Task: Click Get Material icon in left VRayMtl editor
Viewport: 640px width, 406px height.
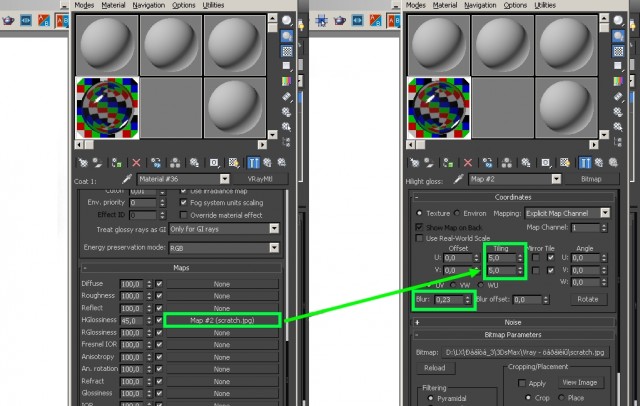Action: tap(83, 163)
